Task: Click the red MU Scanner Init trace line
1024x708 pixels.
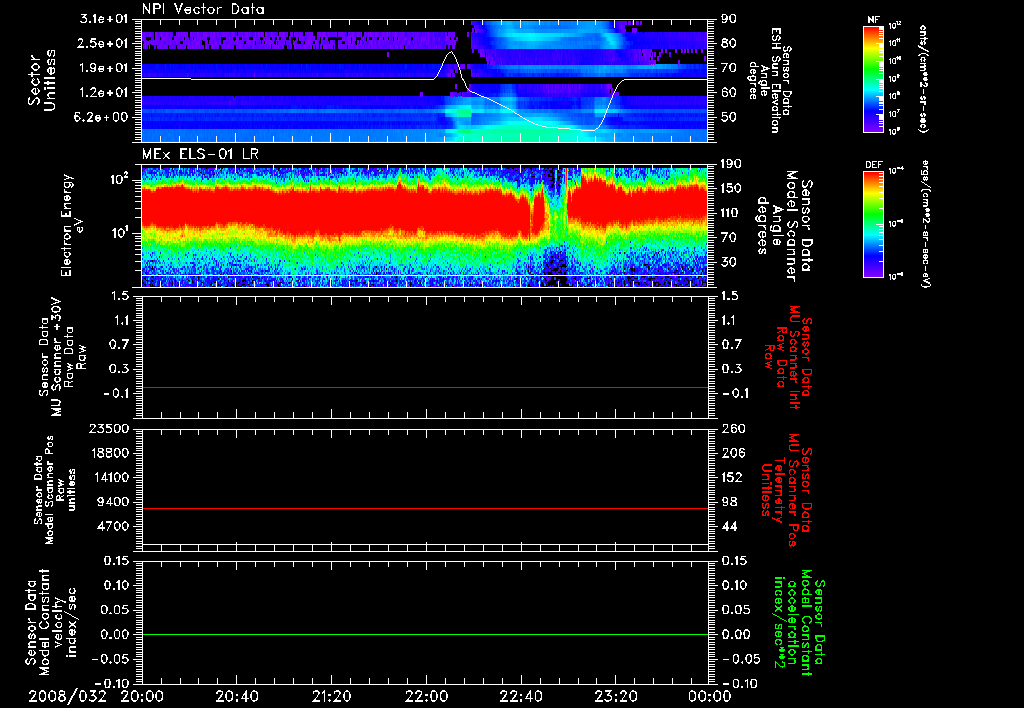Action: point(424,387)
